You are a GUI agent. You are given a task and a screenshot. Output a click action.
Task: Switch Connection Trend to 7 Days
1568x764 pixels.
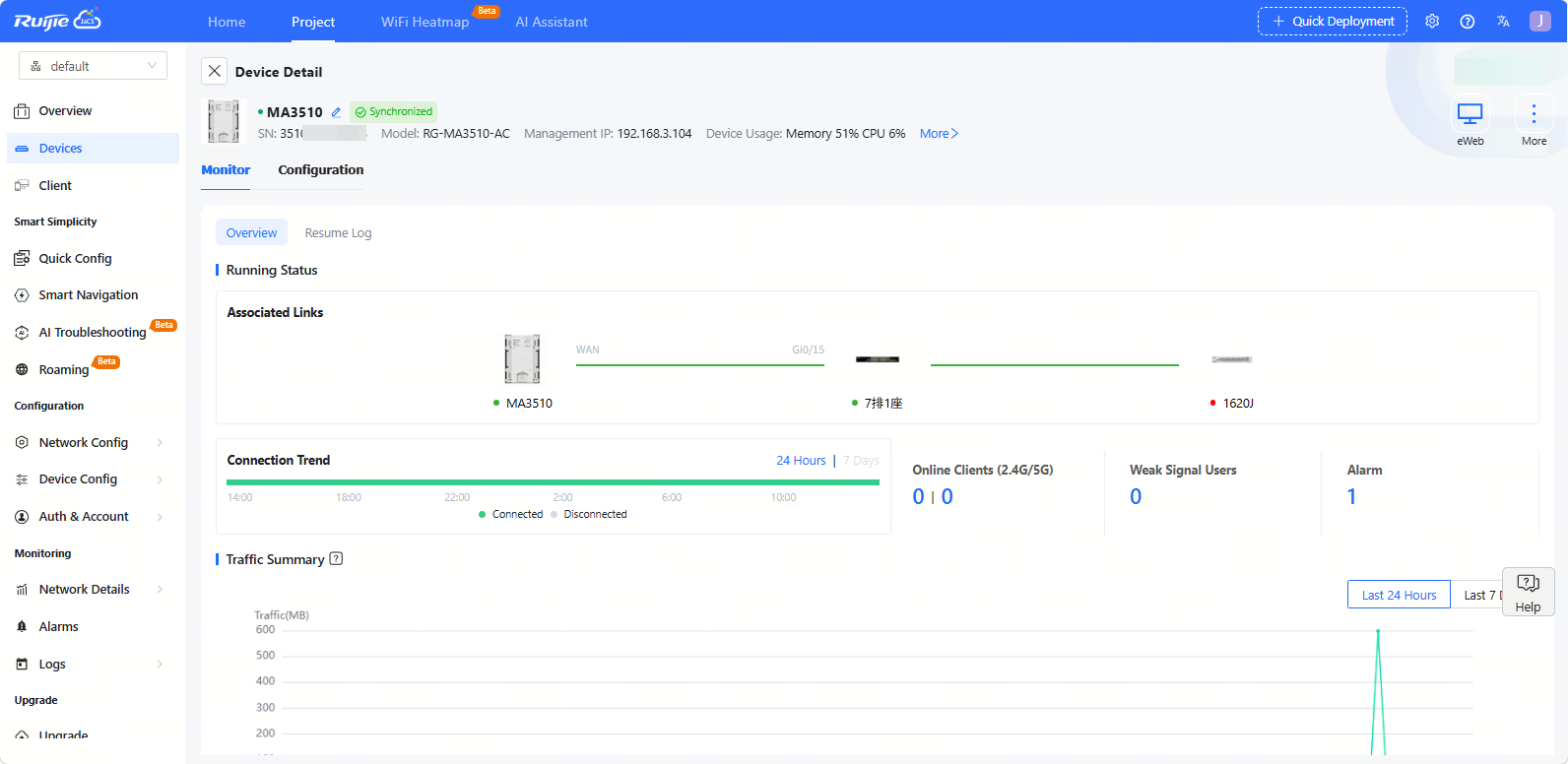[x=861, y=461]
